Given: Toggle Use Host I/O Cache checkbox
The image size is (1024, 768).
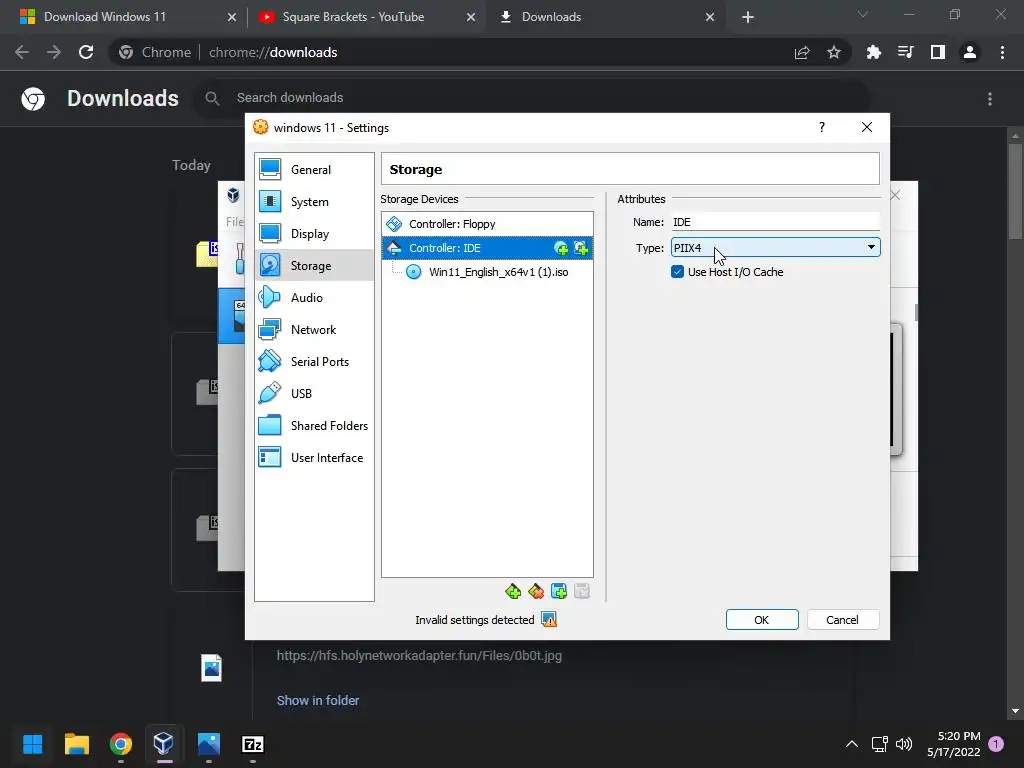Looking at the screenshot, I should pyautogui.click(x=677, y=272).
